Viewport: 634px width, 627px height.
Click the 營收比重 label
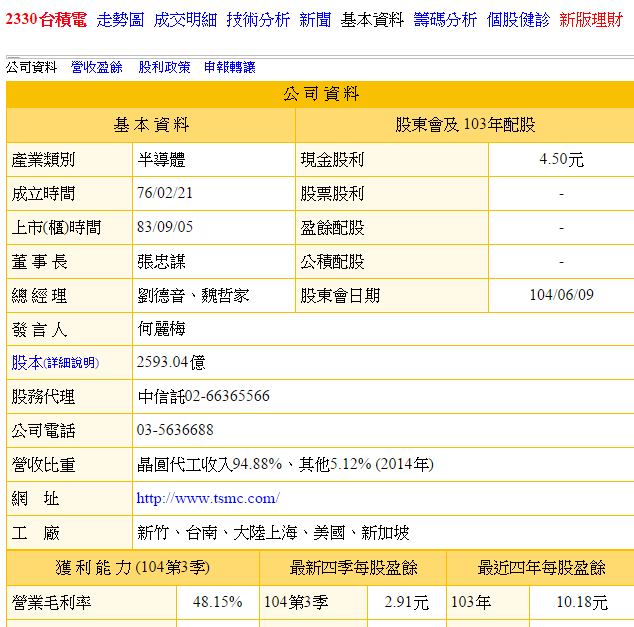[x=43, y=464]
